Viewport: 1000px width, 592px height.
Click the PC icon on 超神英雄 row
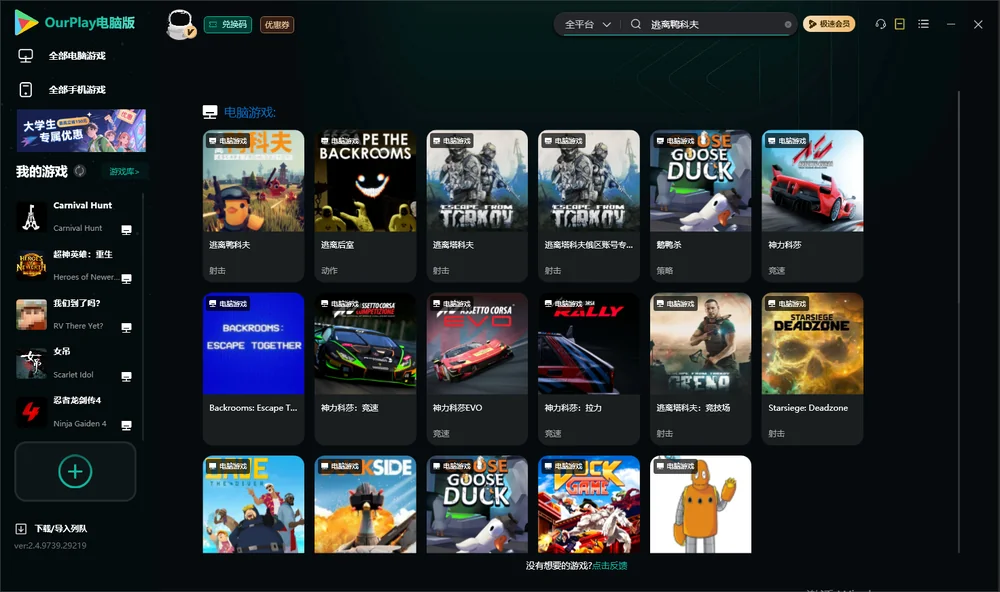pyautogui.click(x=126, y=279)
